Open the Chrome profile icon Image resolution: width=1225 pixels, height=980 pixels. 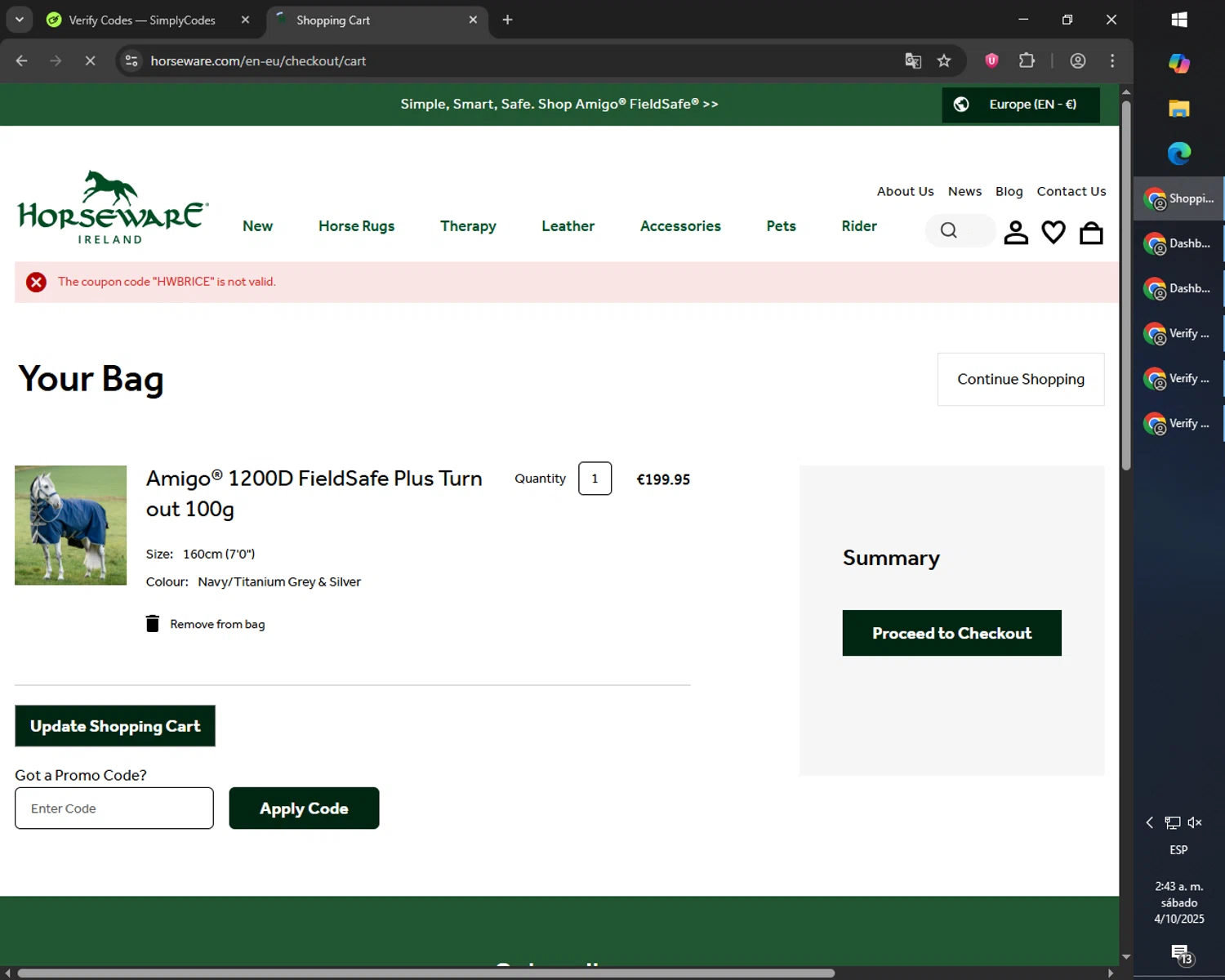point(1078,60)
